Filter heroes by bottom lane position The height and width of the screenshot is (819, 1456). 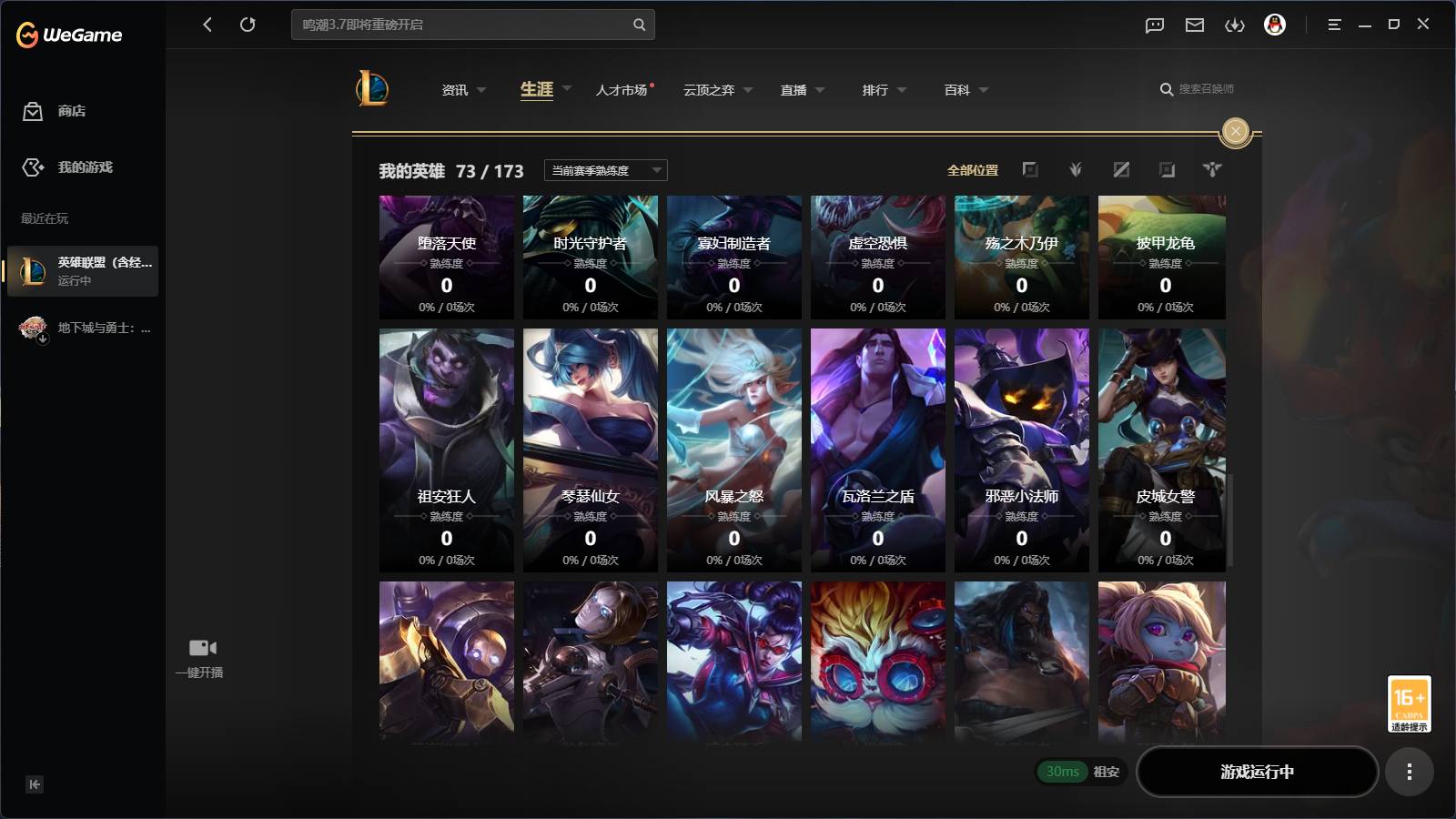click(1167, 169)
